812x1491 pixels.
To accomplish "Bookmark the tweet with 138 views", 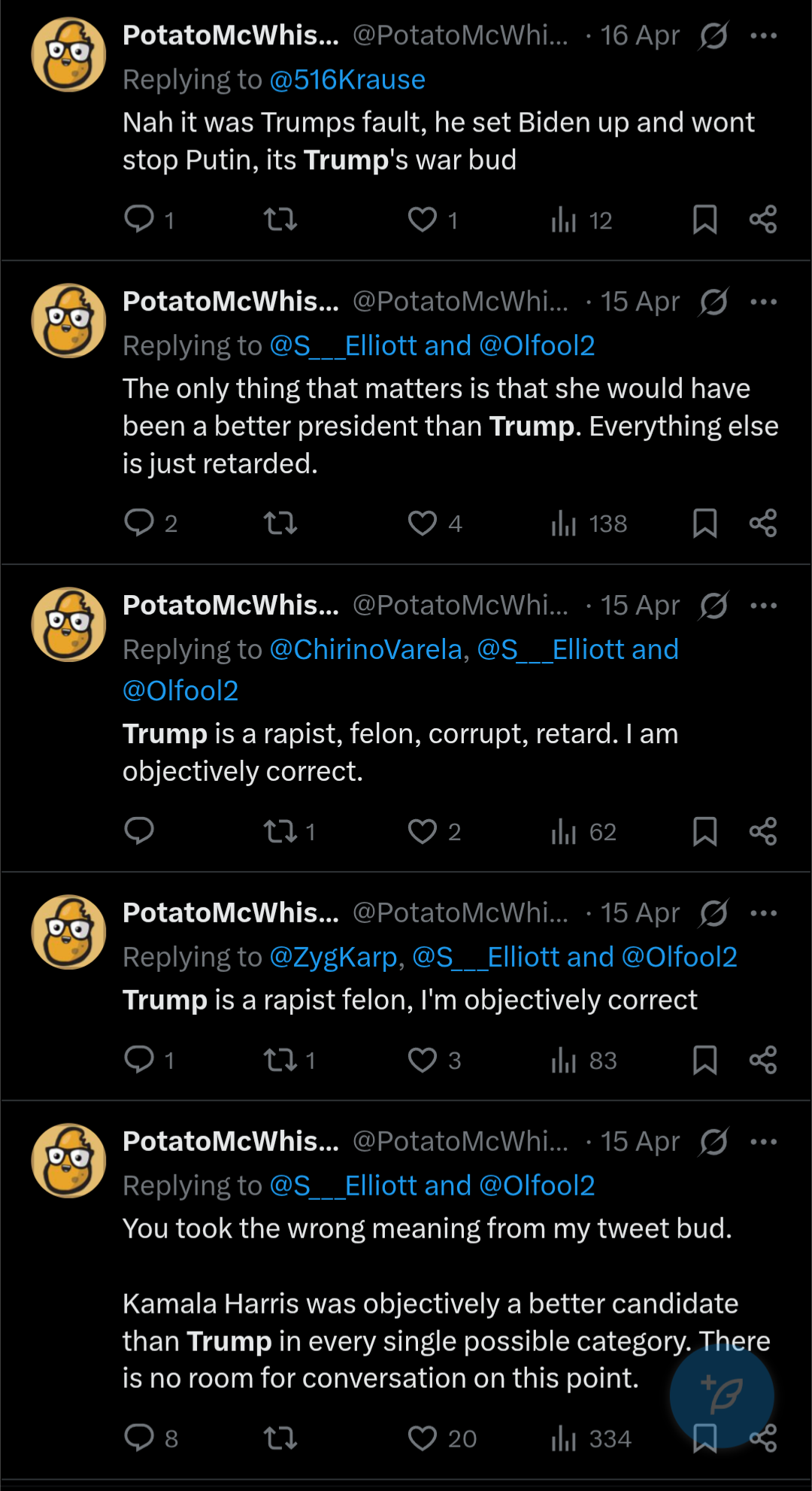I will pyautogui.click(x=704, y=523).
